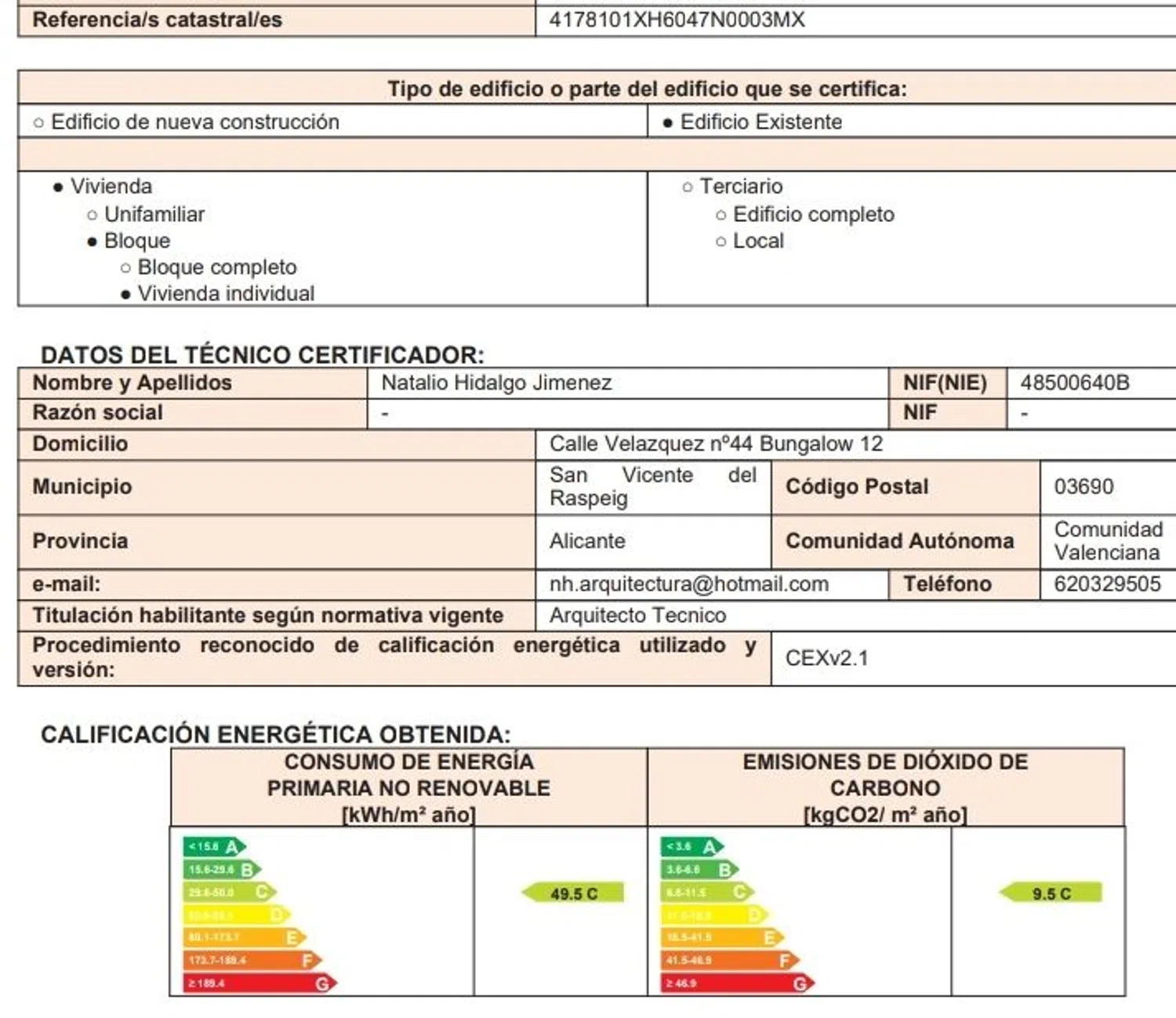1176x1018 pixels.
Task: Click the municipality 'San Vicente del Raspeig'
Action: coord(653,486)
